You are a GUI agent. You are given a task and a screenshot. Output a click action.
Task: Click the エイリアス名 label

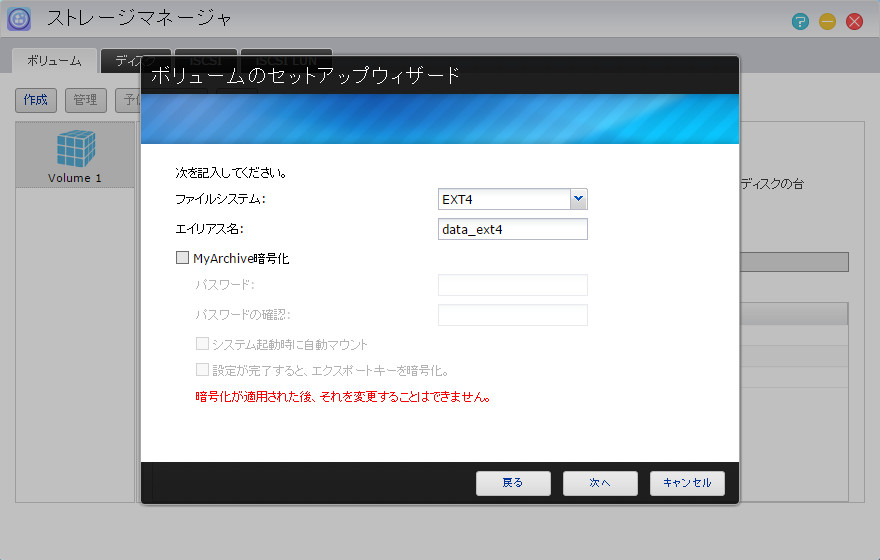[x=209, y=229]
